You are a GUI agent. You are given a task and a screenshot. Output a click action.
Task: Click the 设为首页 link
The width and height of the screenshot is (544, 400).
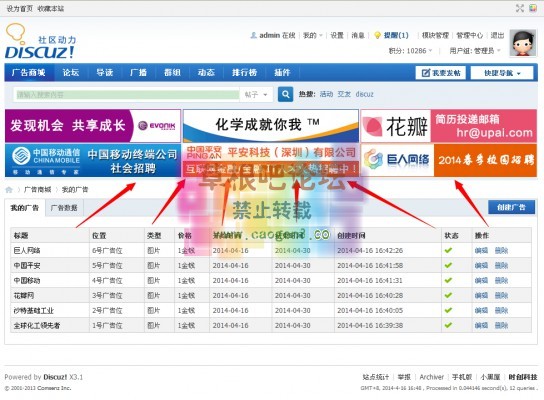point(19,8)
